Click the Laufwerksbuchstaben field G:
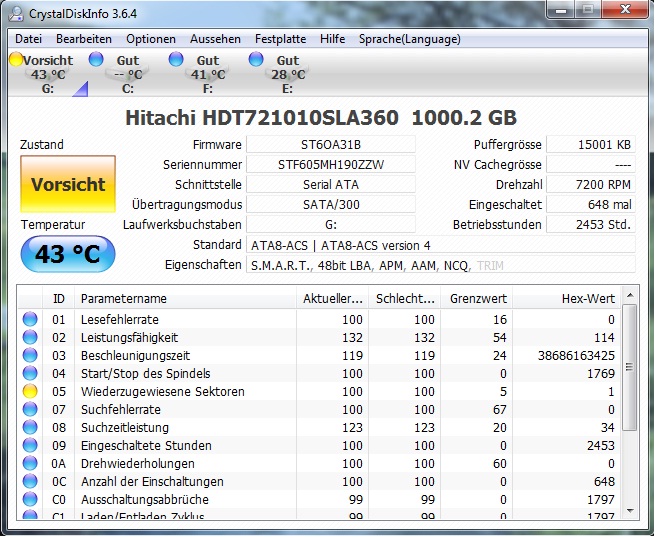Viewport: 655px width, 538px height. click(331, 225)
